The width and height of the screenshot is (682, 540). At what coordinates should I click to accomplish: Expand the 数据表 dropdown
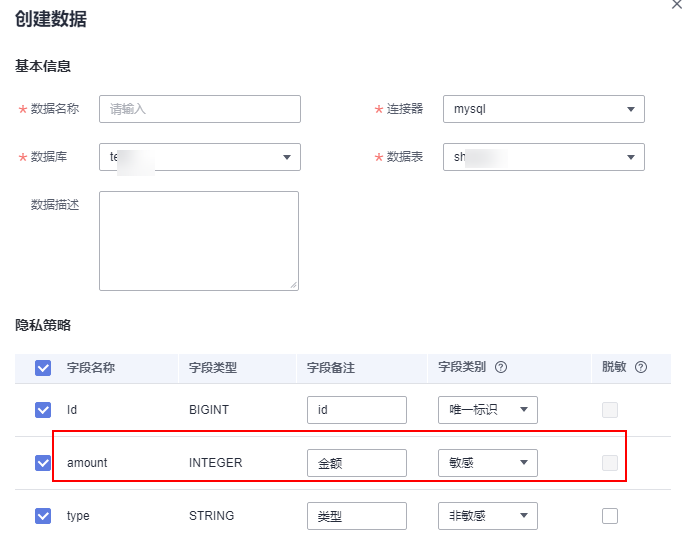pyautogui.click(x=543, y=157)
